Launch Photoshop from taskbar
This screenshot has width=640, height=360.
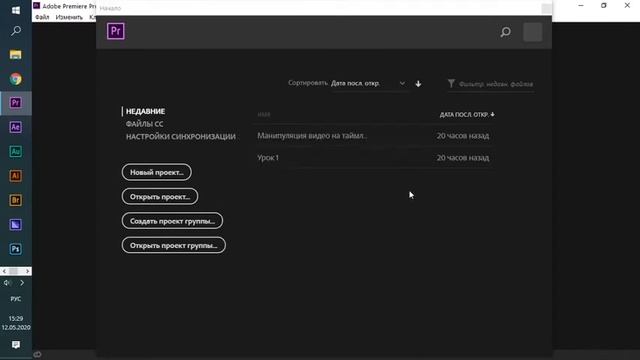pos(16,249)
